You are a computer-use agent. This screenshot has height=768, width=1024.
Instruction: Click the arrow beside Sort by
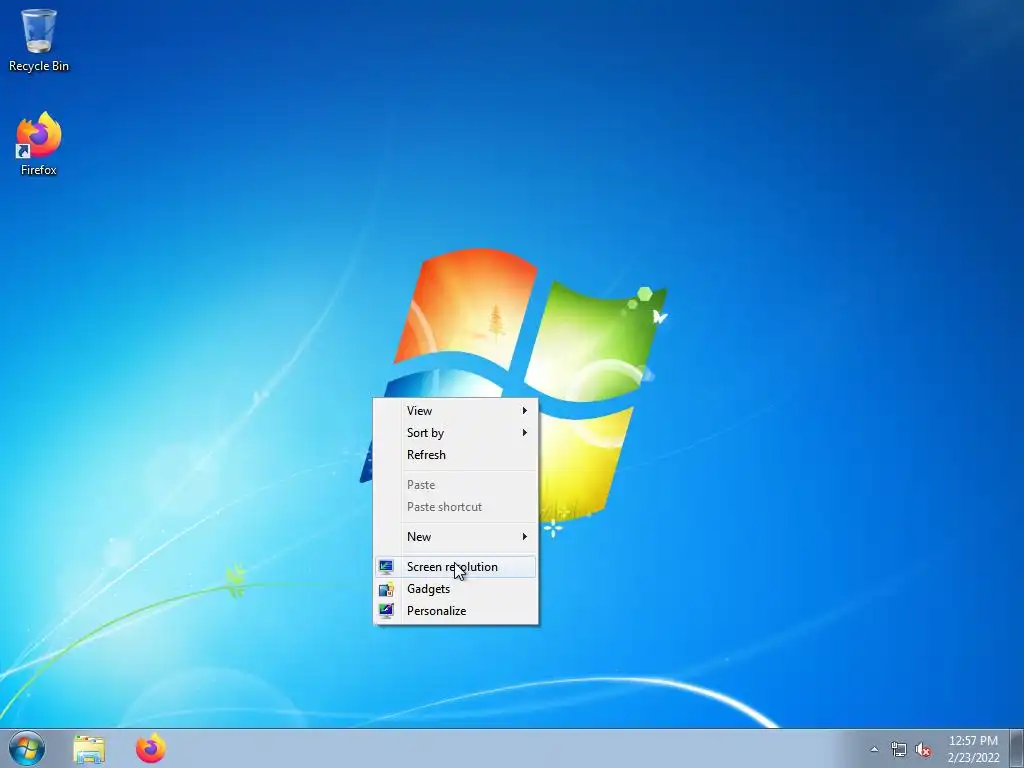click(524, 432)
